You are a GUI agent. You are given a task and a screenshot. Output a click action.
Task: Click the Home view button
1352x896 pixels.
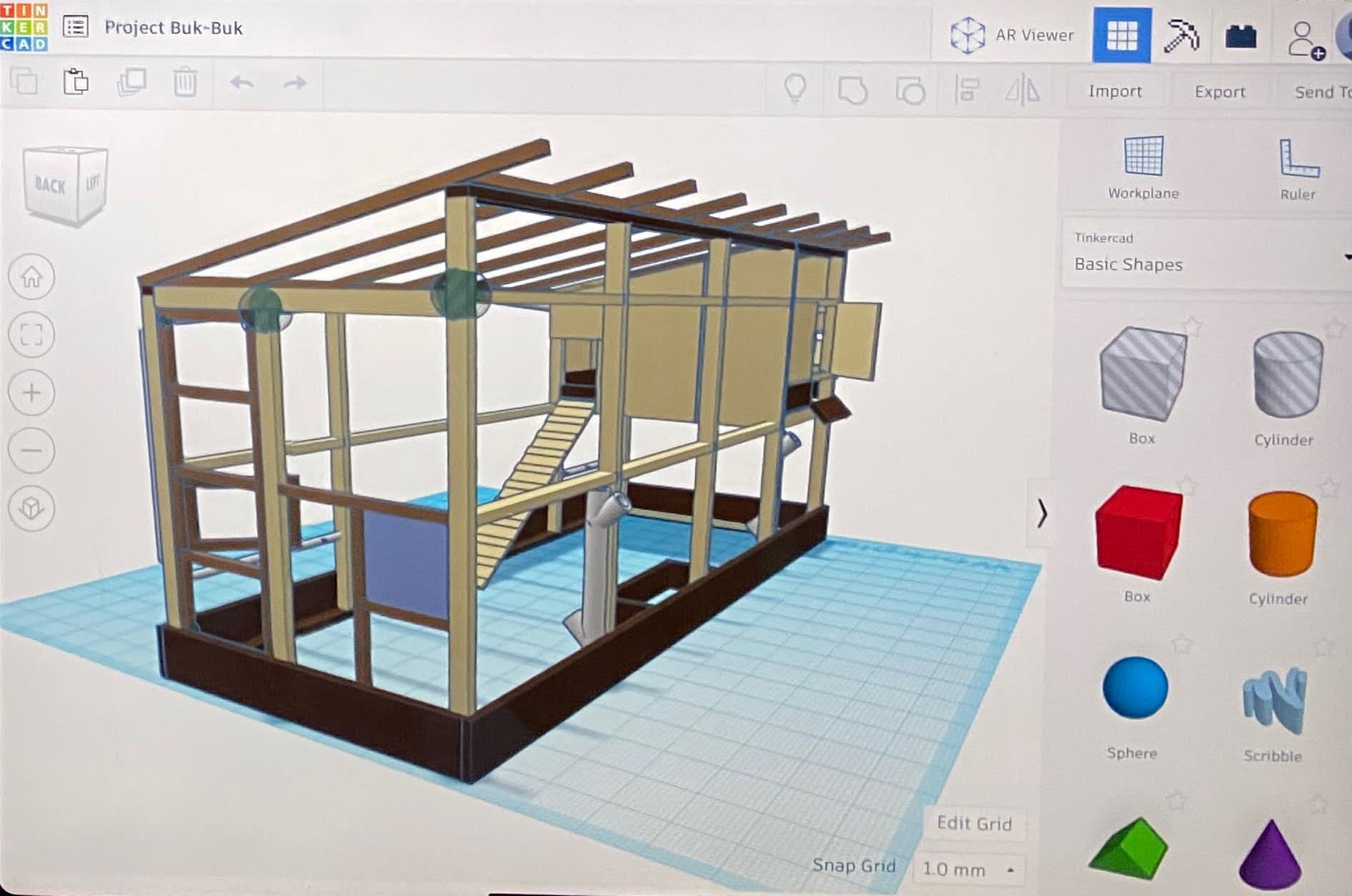pyautogui.click(x=31, y=277)
